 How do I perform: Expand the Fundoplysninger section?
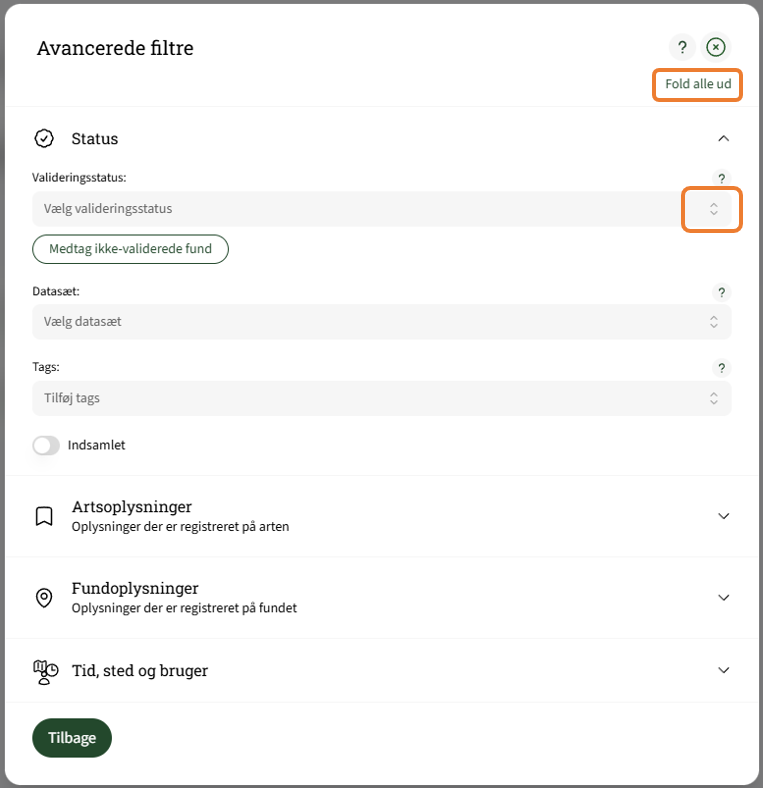coord(724,597)
